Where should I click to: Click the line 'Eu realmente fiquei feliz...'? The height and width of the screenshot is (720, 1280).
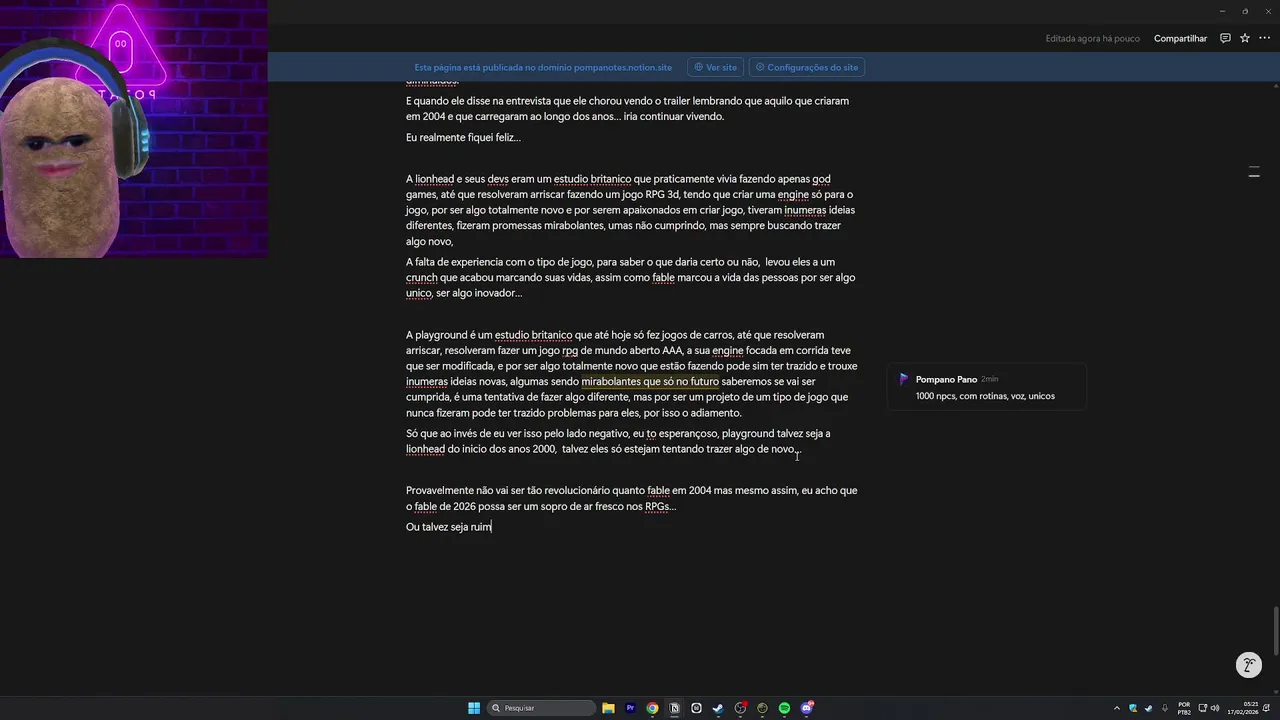tap(463, 137)
